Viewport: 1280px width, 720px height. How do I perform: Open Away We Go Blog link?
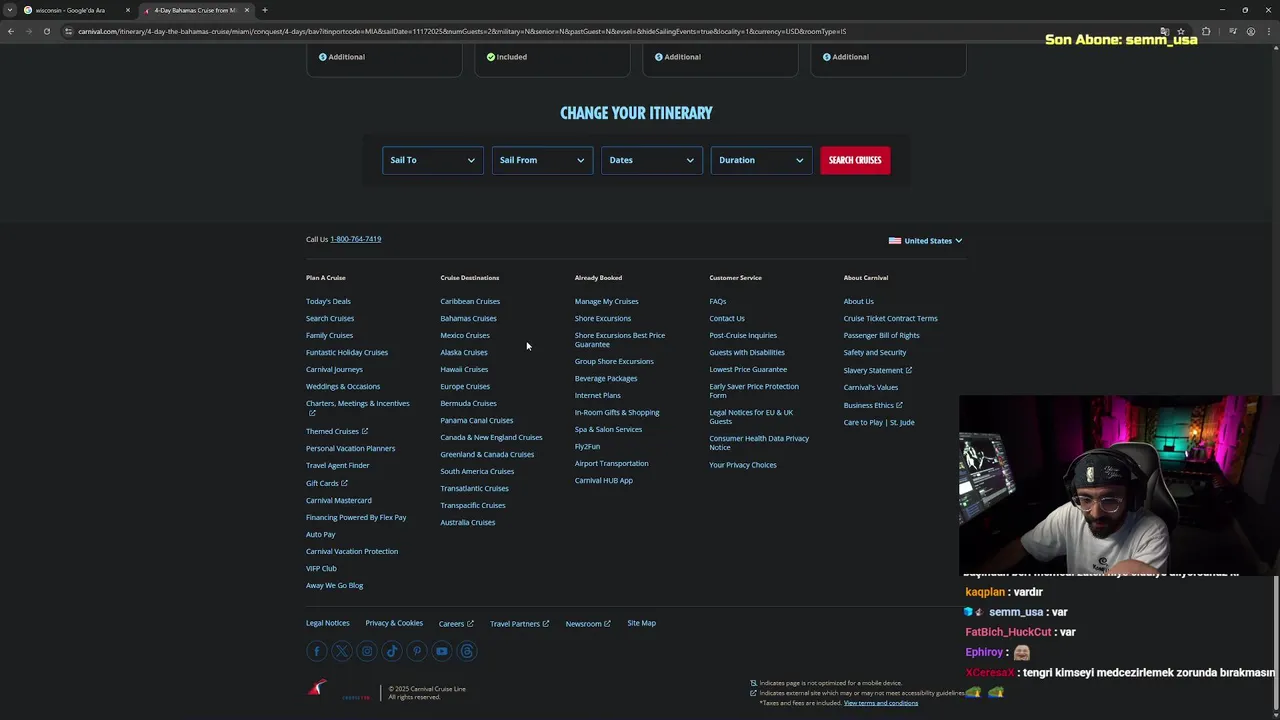tap(334, 585)
